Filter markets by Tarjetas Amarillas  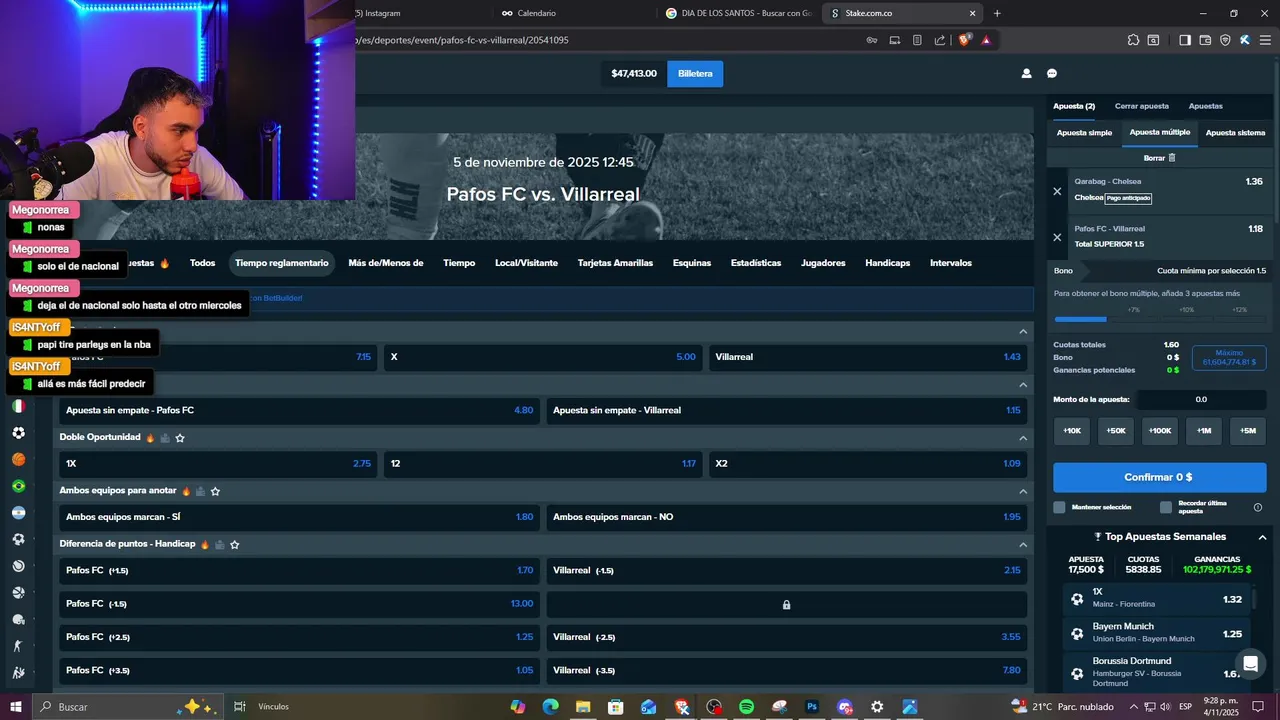click(615, 263)
